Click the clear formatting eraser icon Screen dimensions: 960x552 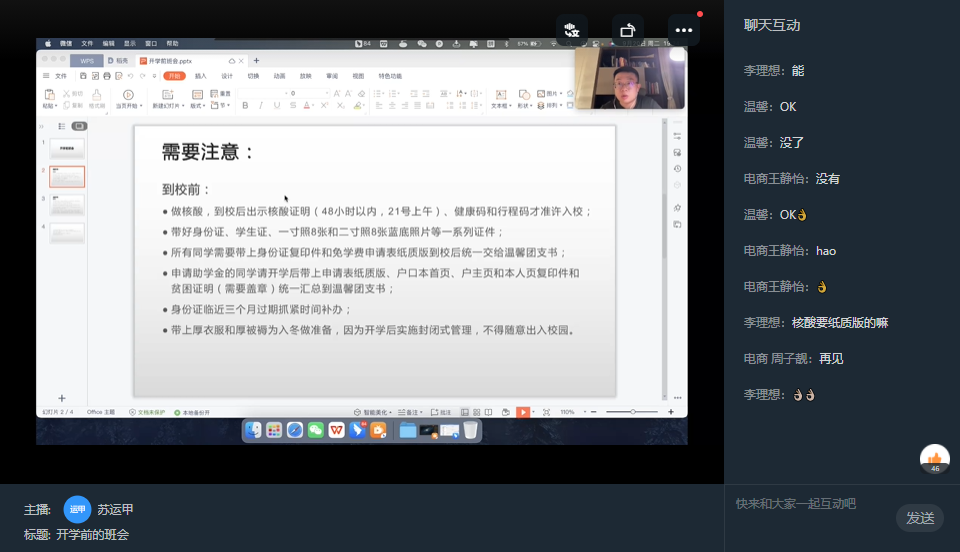[x=361, y=94]
